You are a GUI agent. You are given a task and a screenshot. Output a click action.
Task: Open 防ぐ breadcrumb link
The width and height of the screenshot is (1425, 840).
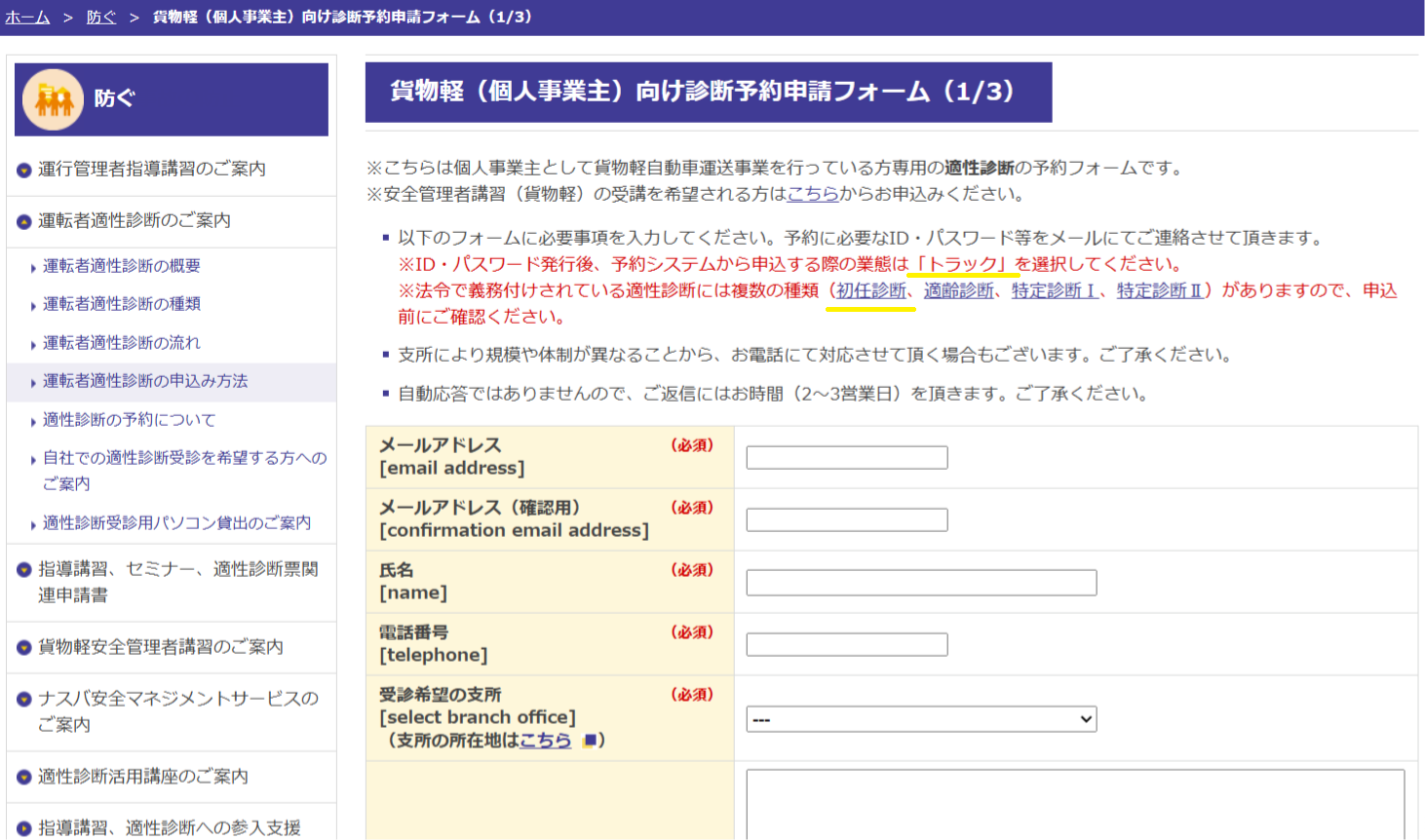(x=100, y=18)
